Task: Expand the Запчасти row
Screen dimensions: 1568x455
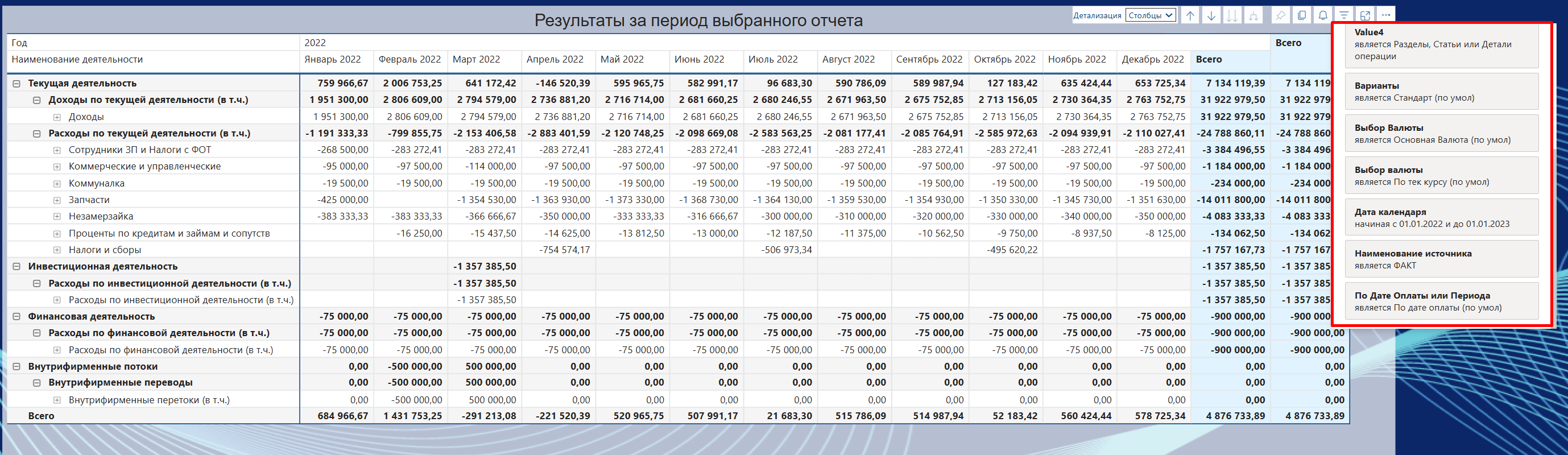Action: pyautogui.click(x=57, y=200)
